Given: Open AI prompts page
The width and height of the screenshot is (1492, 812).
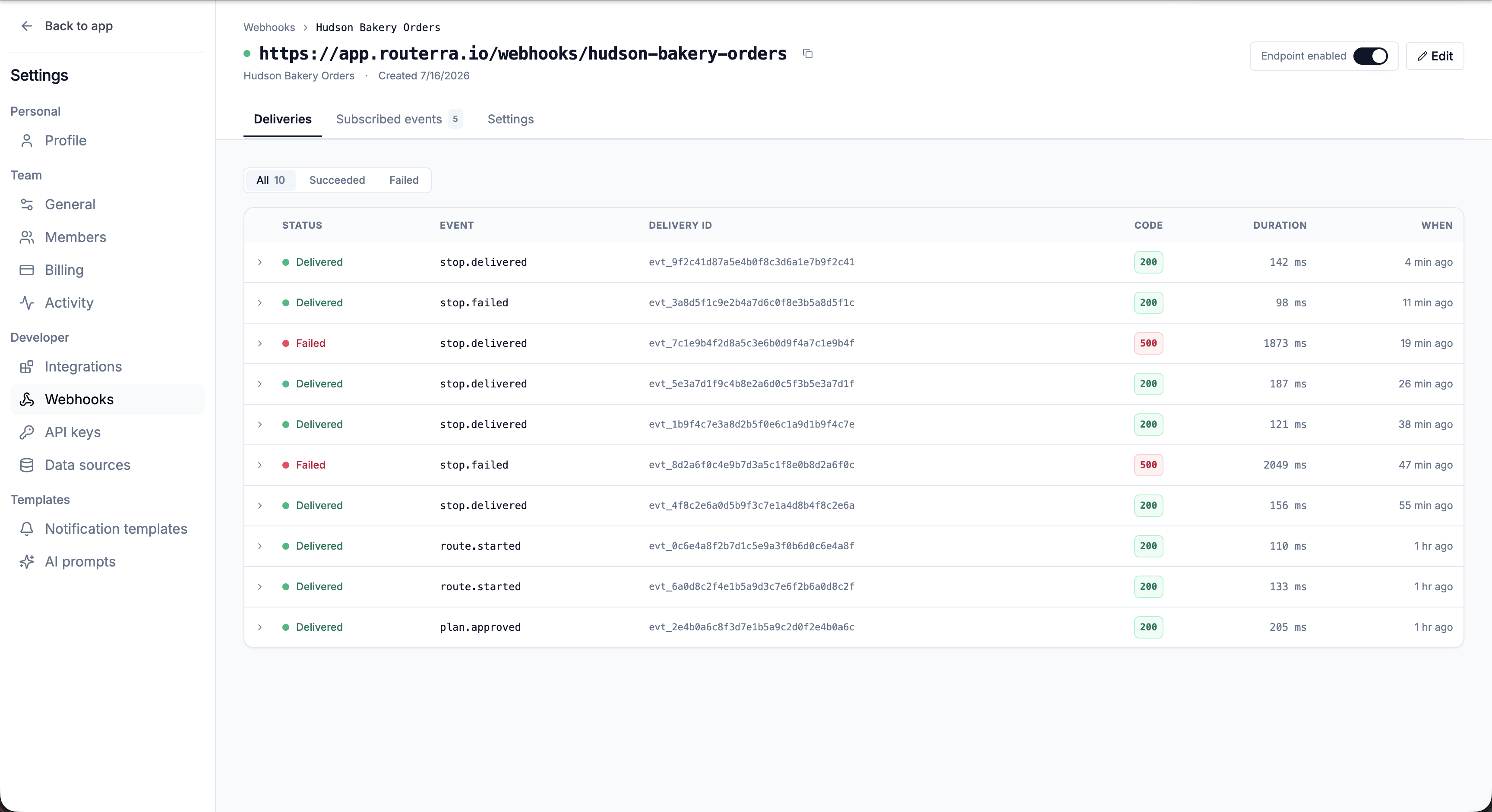Looking at the screenshot, I should coord(107,562).
